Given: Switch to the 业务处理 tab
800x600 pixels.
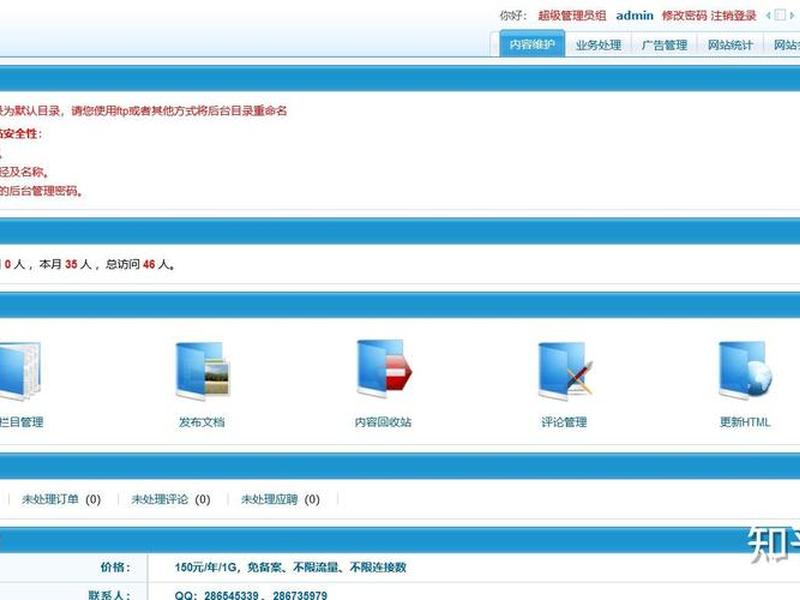Looking at the screenshot, I should 598,45.
